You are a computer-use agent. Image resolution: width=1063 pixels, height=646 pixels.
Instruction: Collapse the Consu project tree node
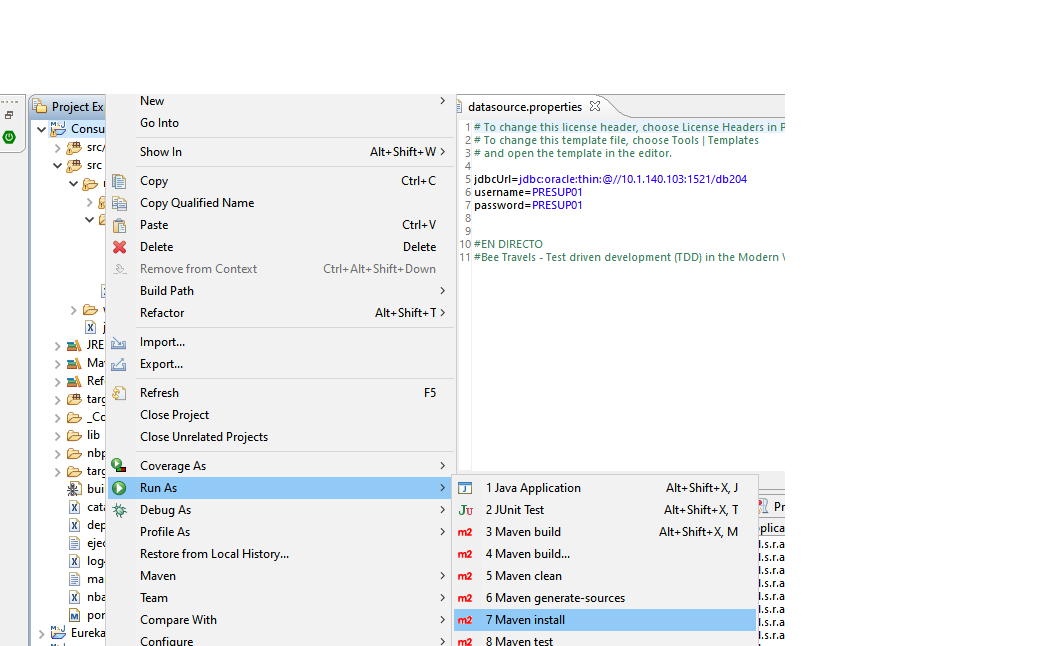pyautogui.click(x=42, y=129)
